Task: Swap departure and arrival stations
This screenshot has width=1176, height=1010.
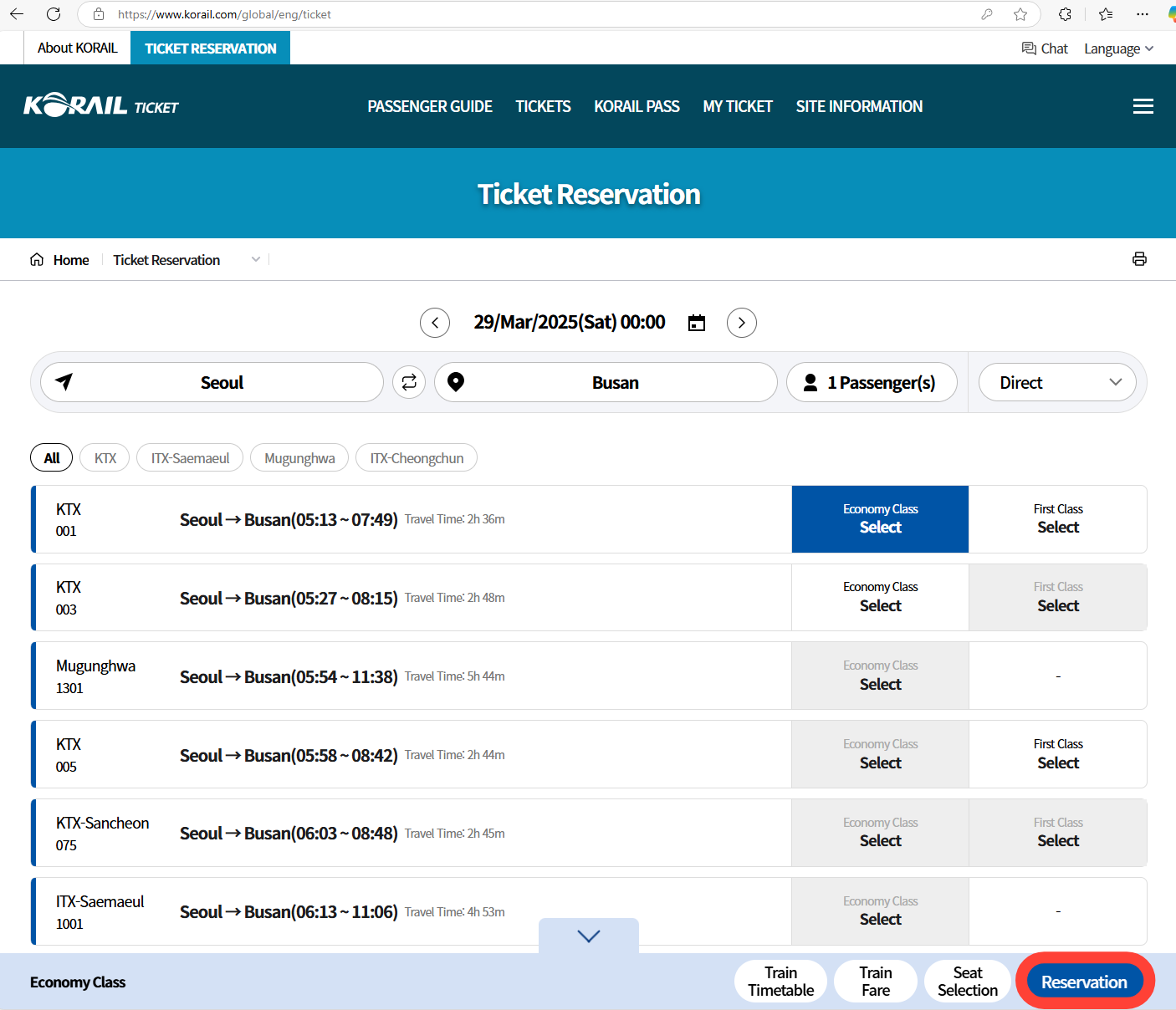Action: click(x=409, y=382)
